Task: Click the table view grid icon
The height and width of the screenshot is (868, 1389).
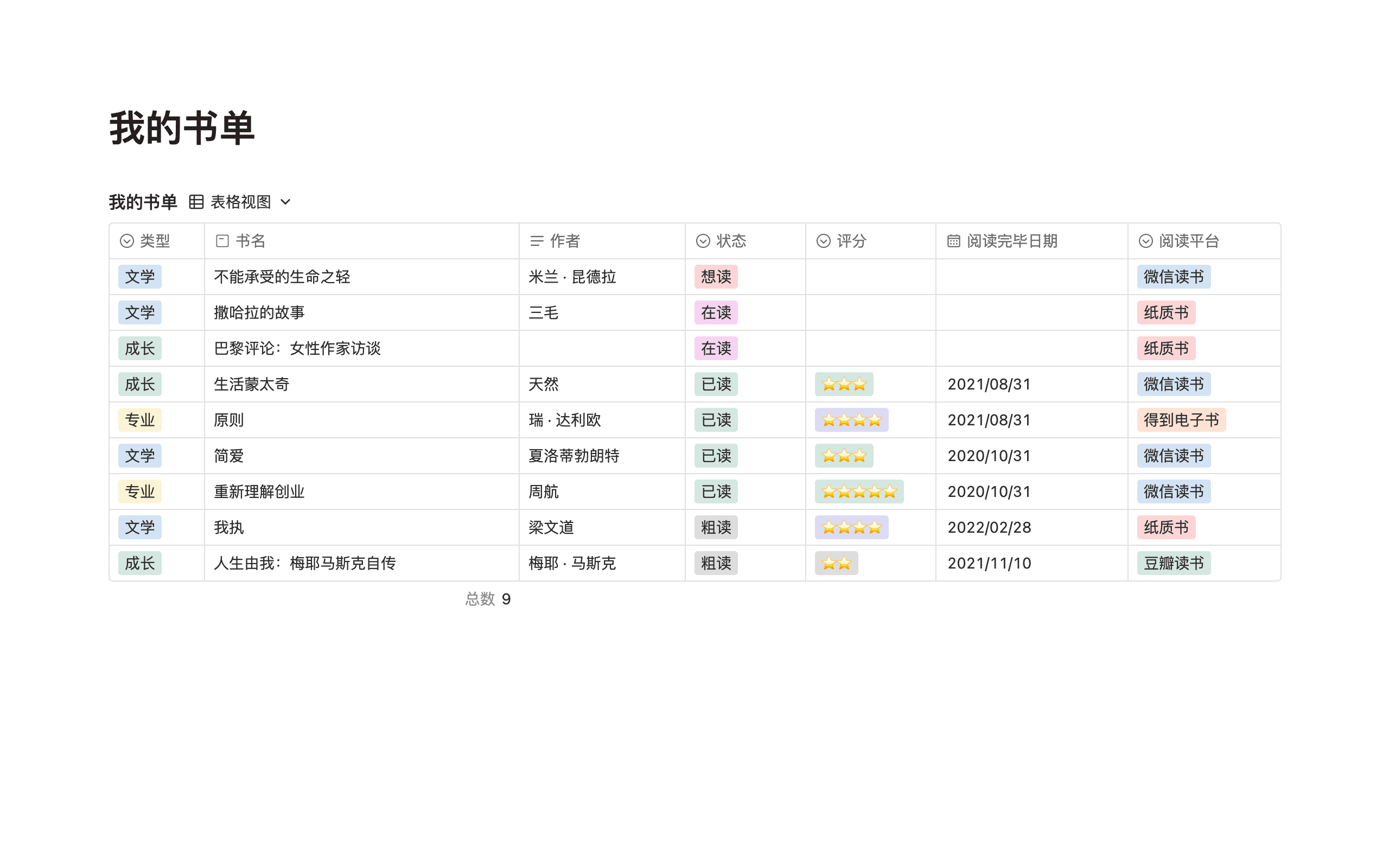Action: click(x=196, y=202)
